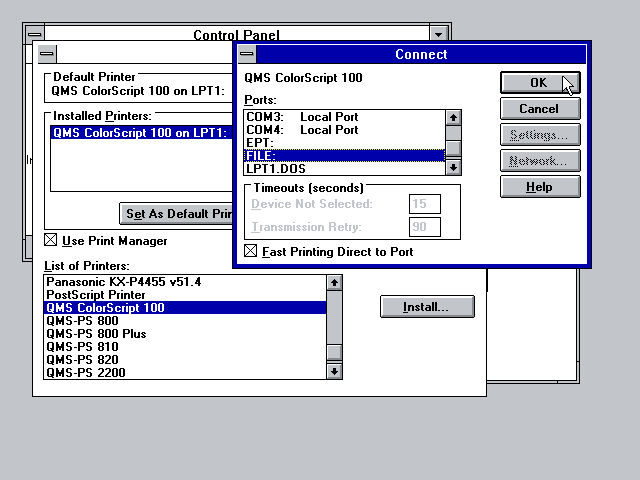This screenshot has height=480, width=640.
Task: Select QMS-PS 2200 in printer list
Action: click(x=185, y=373)
